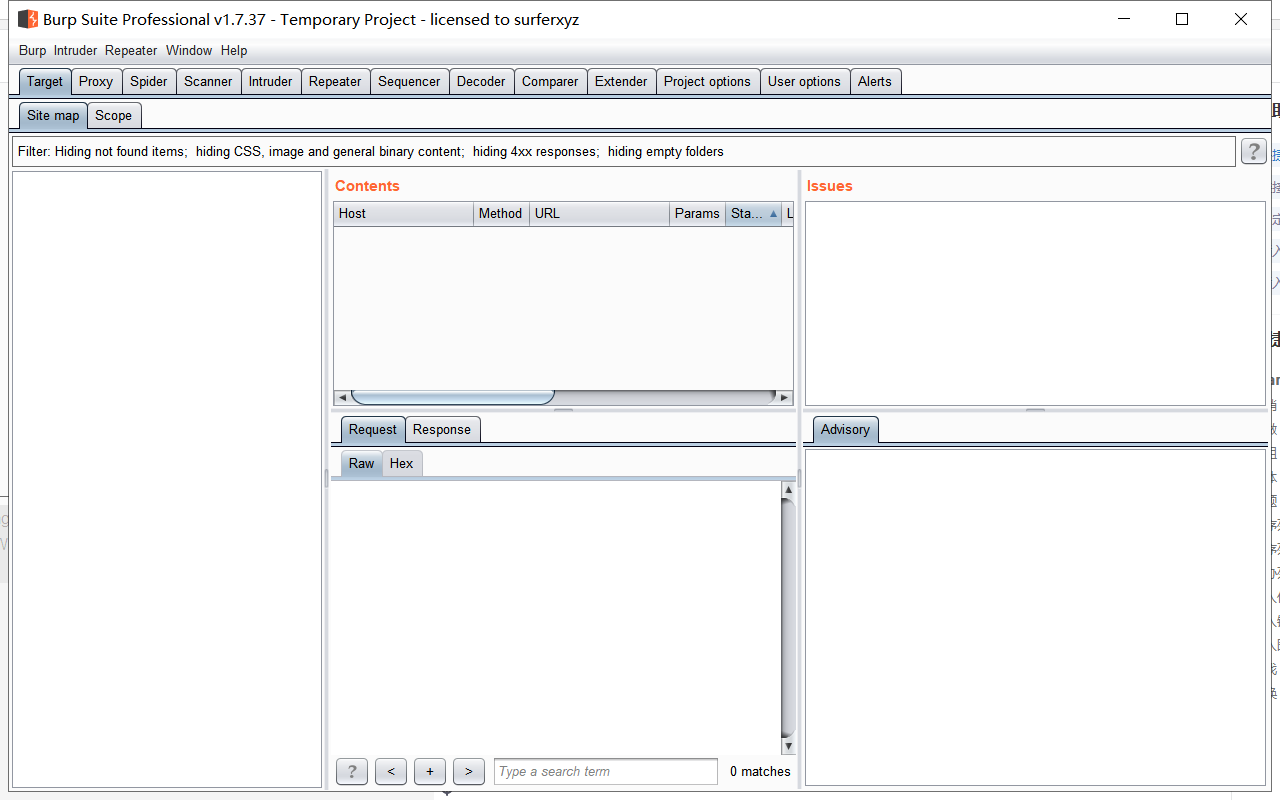Click the Issues section heading
Image resolution: width=1280 pixels, height=800 pixels.
(x=830, y=186)
